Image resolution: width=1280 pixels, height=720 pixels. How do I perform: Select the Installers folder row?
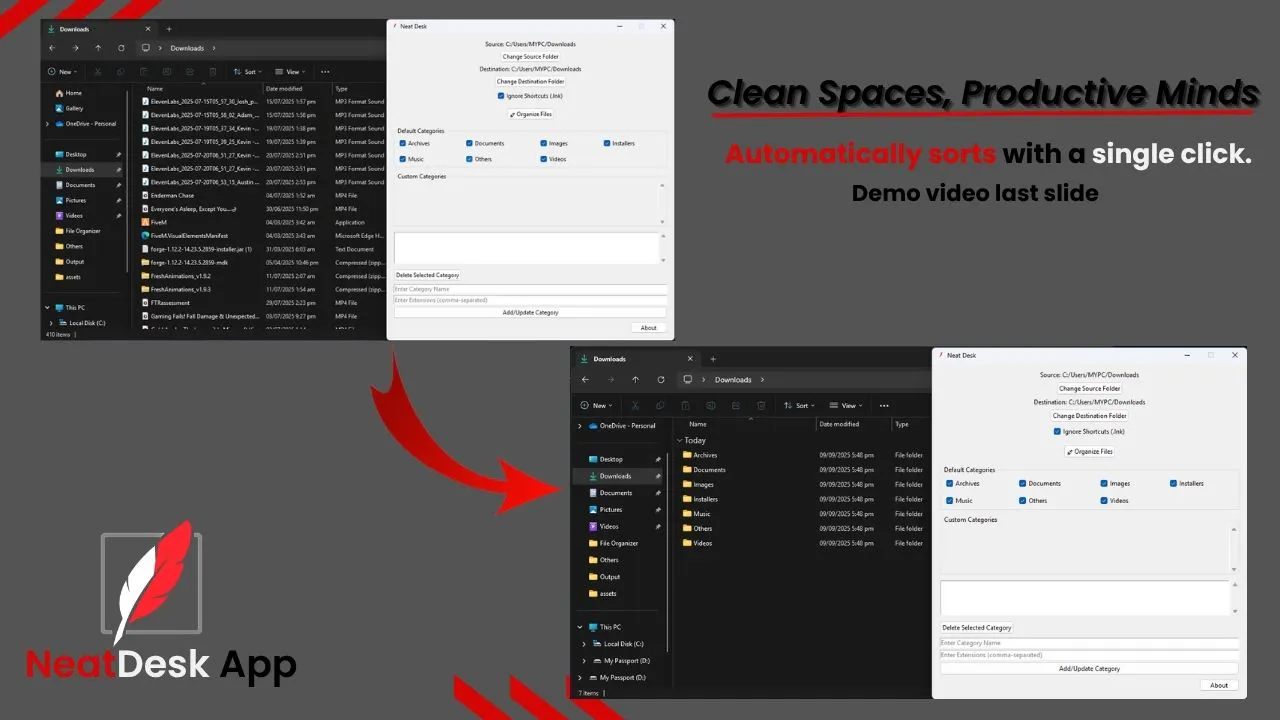point(803,499)
